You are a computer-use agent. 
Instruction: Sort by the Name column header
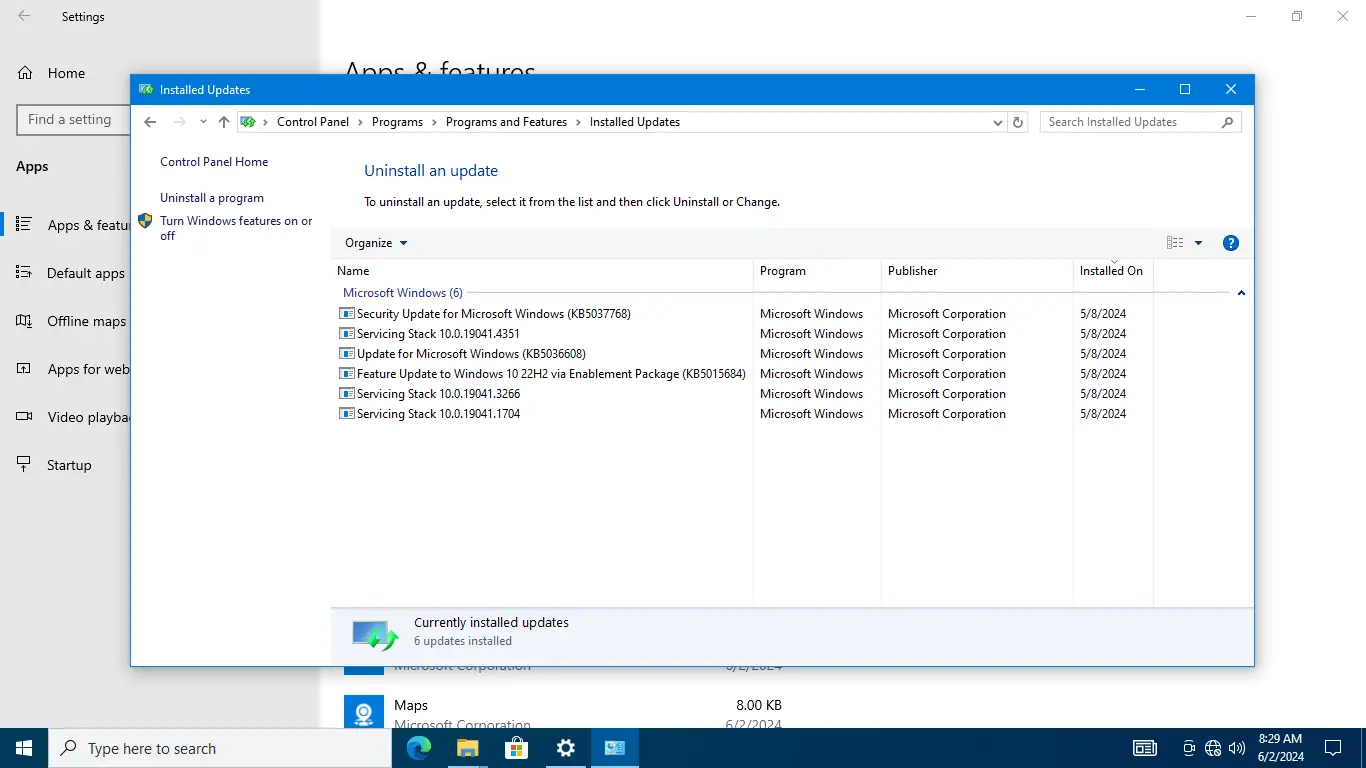click(x=541, y=271)
